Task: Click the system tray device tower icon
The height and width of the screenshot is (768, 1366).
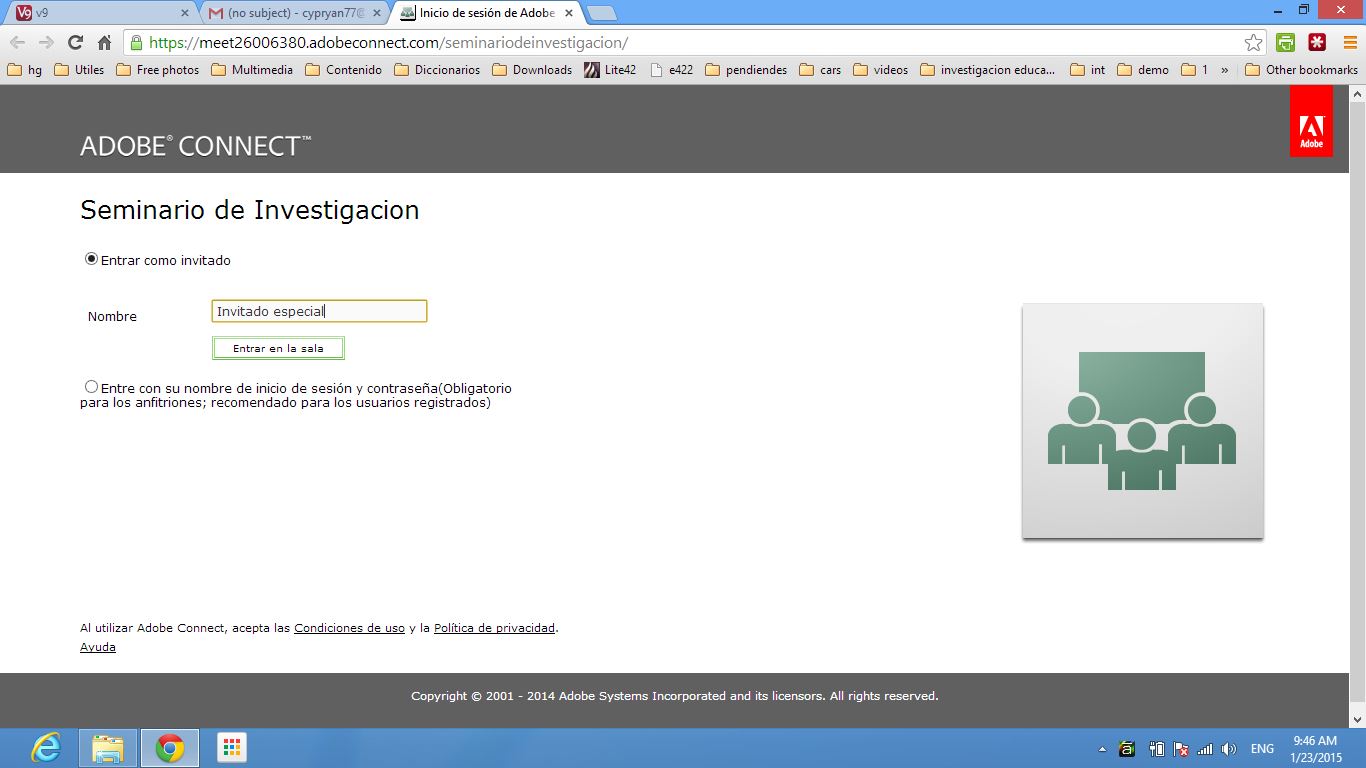Action: [x=1157, y=748]
